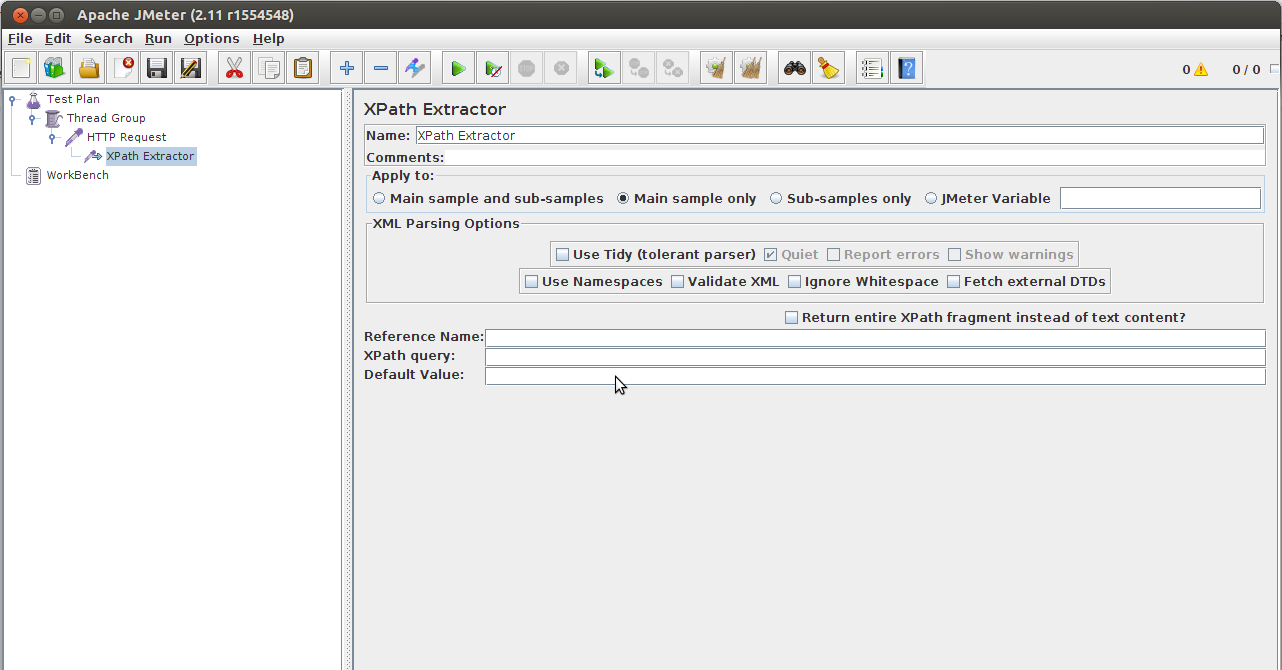Select JMeter Variable radio
The image size is (1282, 670).
931,198
